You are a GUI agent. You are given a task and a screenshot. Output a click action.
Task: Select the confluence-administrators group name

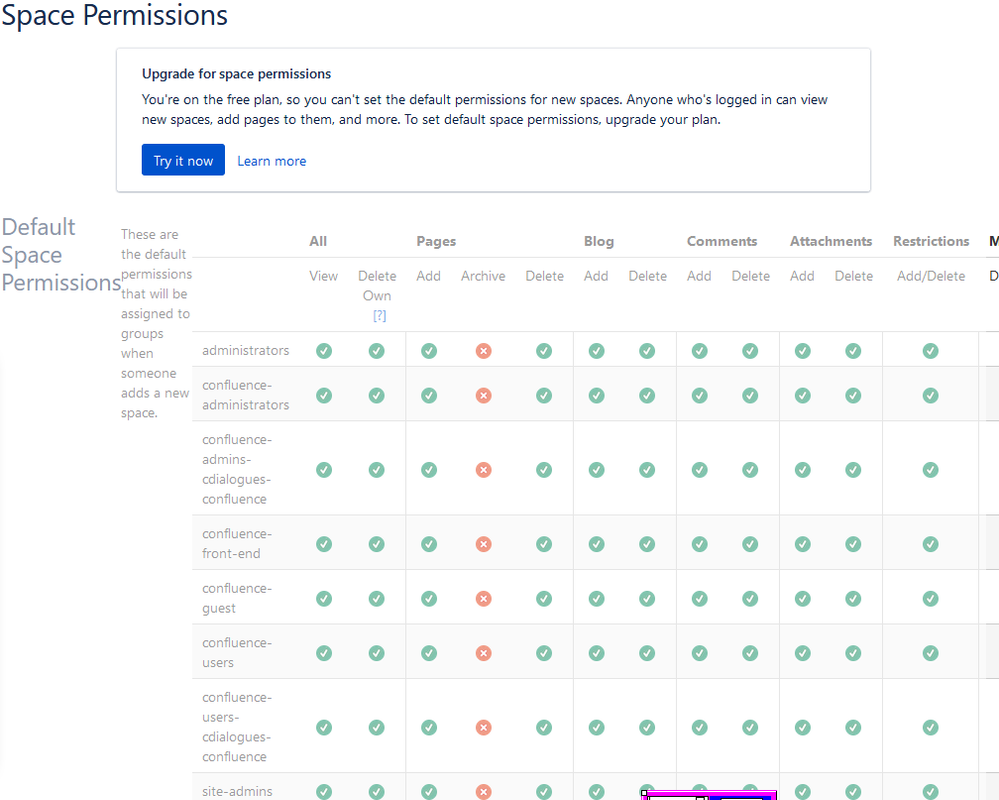tap(245, 395)
